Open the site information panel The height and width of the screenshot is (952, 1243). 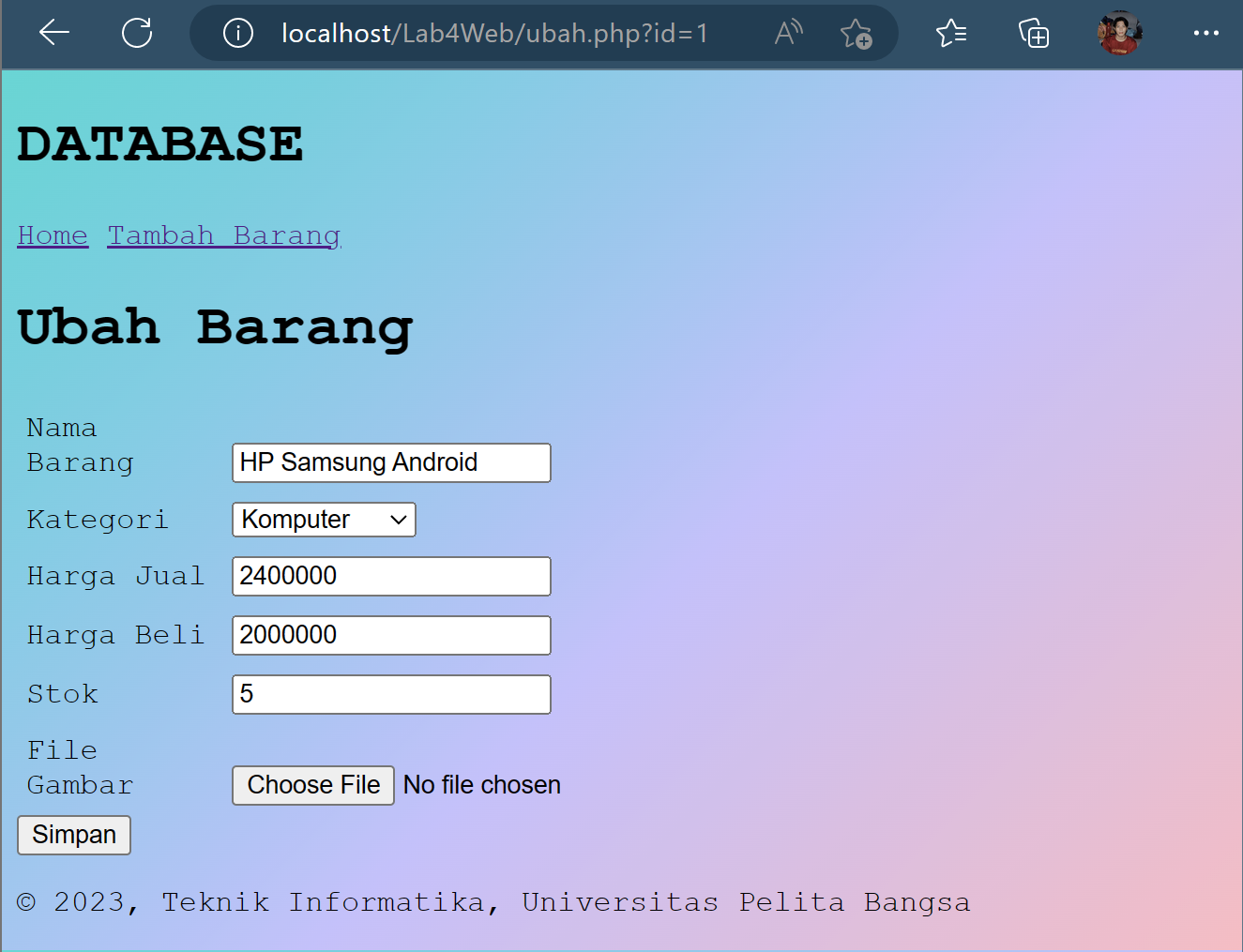(237, 34)
